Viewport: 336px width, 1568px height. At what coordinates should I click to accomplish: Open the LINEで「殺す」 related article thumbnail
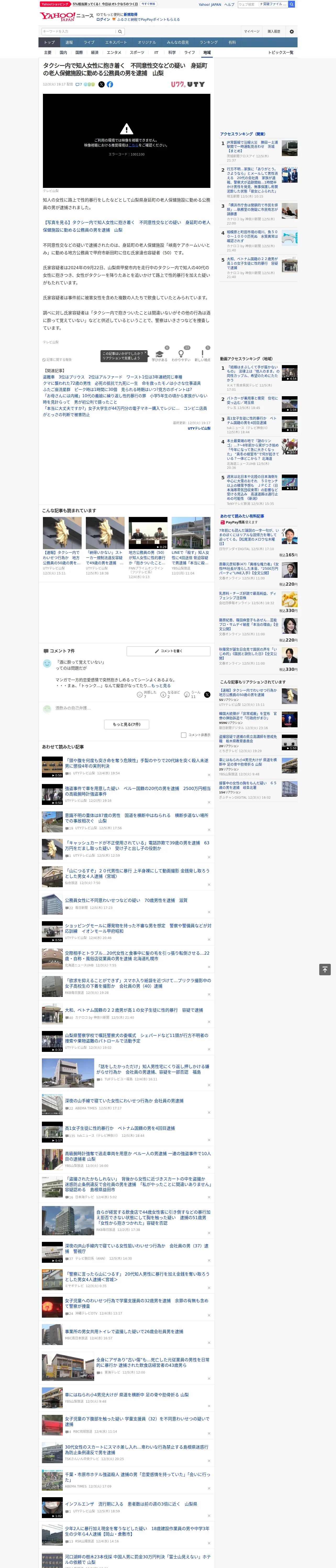(191, 533)
